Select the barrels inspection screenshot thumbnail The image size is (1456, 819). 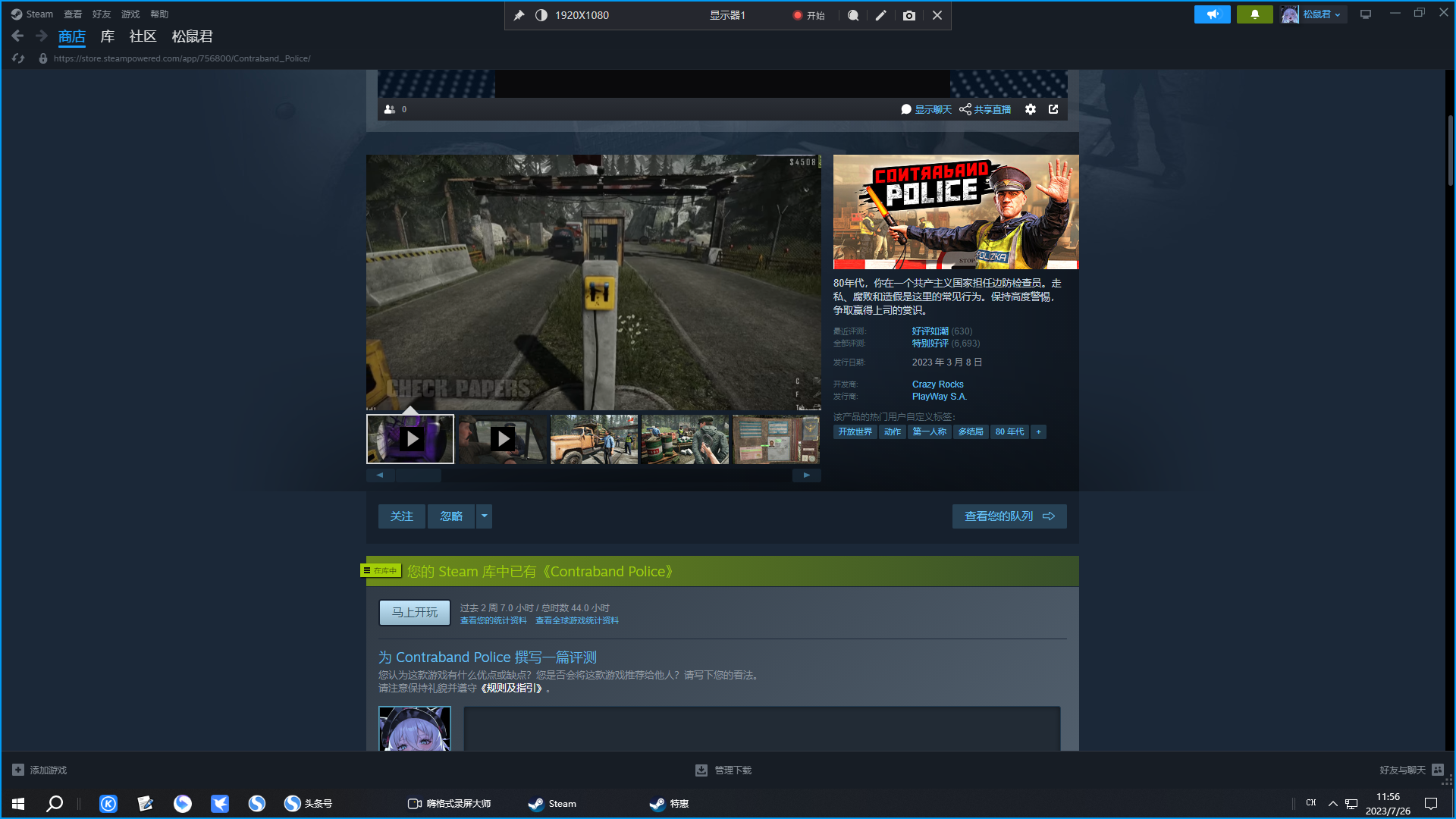click(685, 439)
